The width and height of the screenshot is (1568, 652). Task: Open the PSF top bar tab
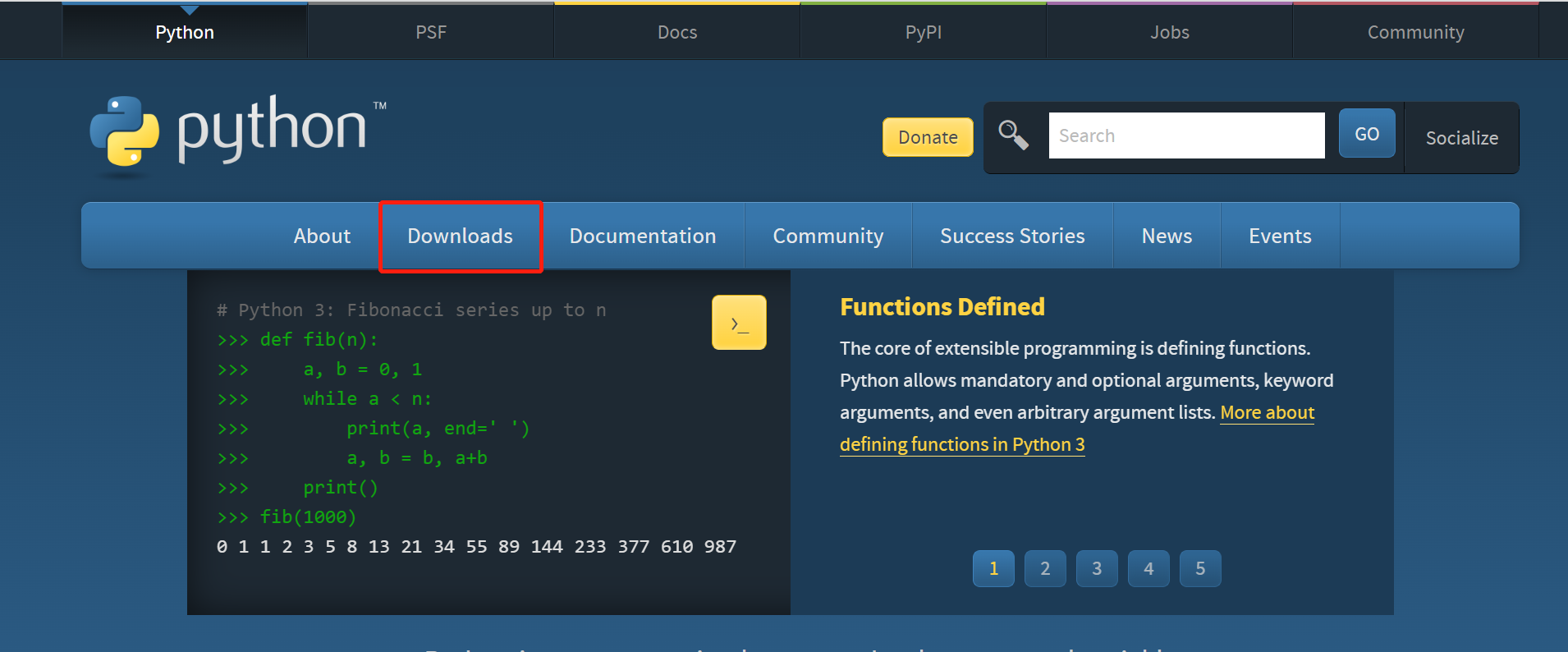coord(431,32)
